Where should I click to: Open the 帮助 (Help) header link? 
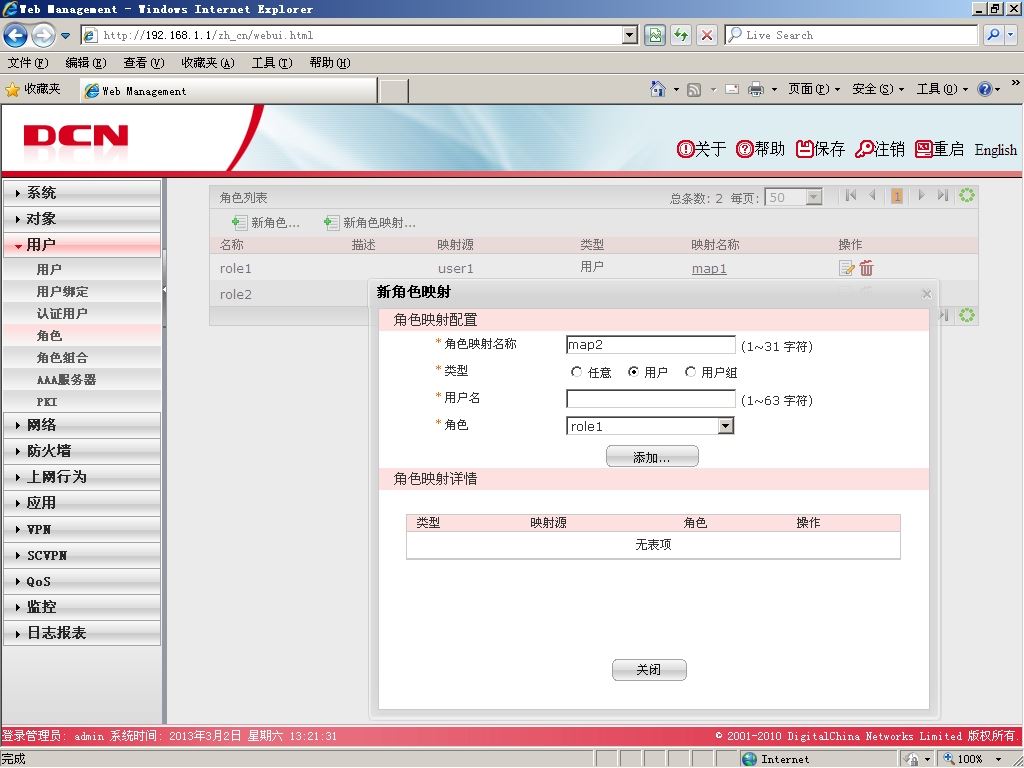click(x=760, y=150)
